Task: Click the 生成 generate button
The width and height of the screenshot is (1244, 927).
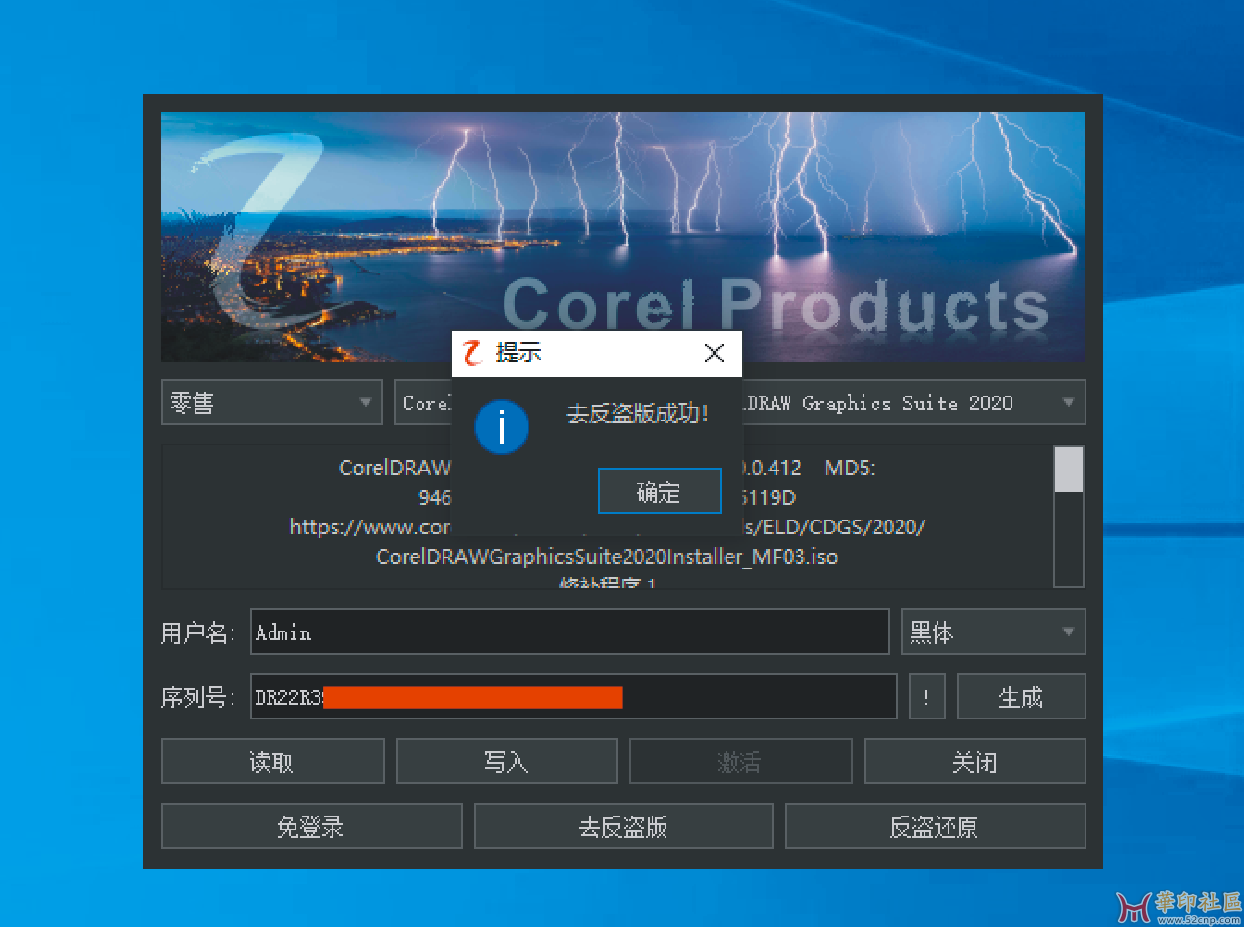Action: 1021,697
